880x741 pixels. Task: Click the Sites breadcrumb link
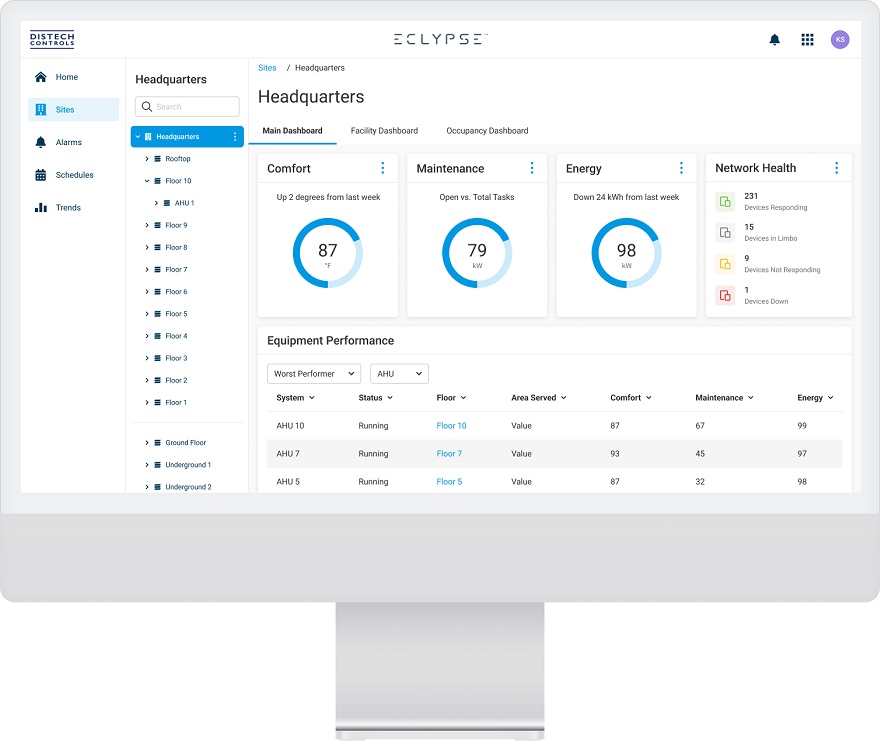[x=267, y=68]
